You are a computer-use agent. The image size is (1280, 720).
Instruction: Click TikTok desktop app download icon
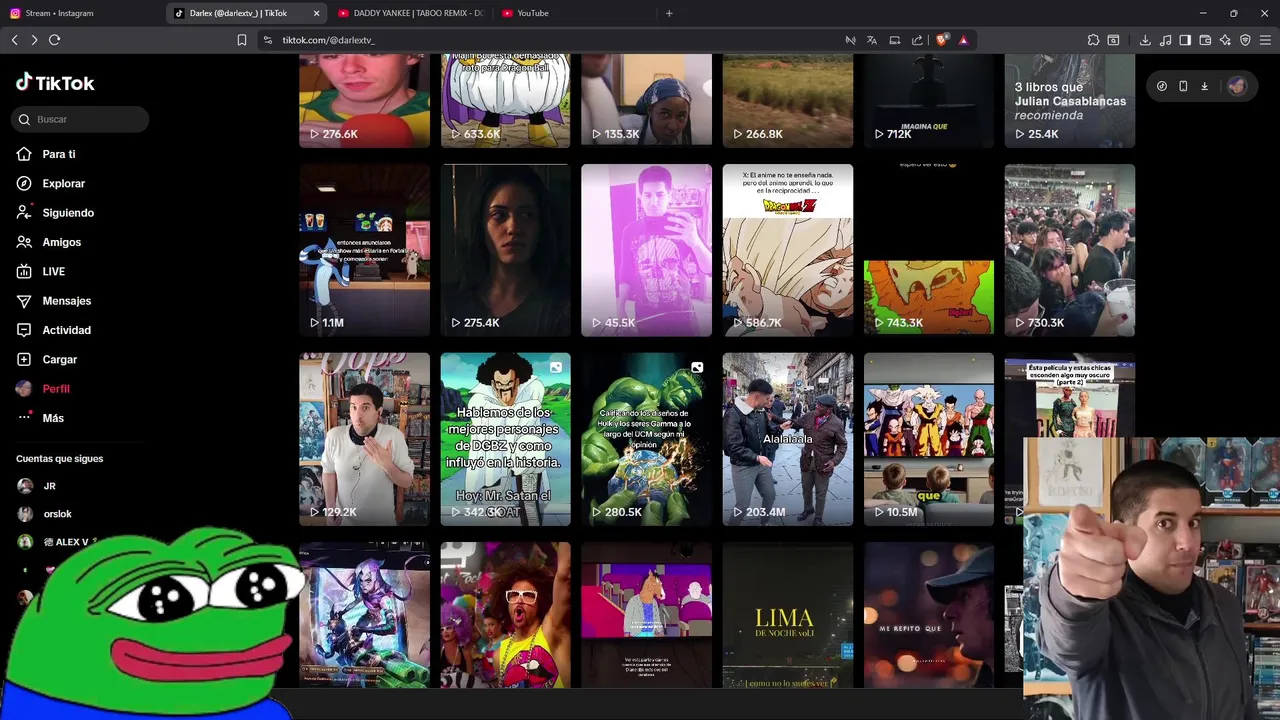1204,86
